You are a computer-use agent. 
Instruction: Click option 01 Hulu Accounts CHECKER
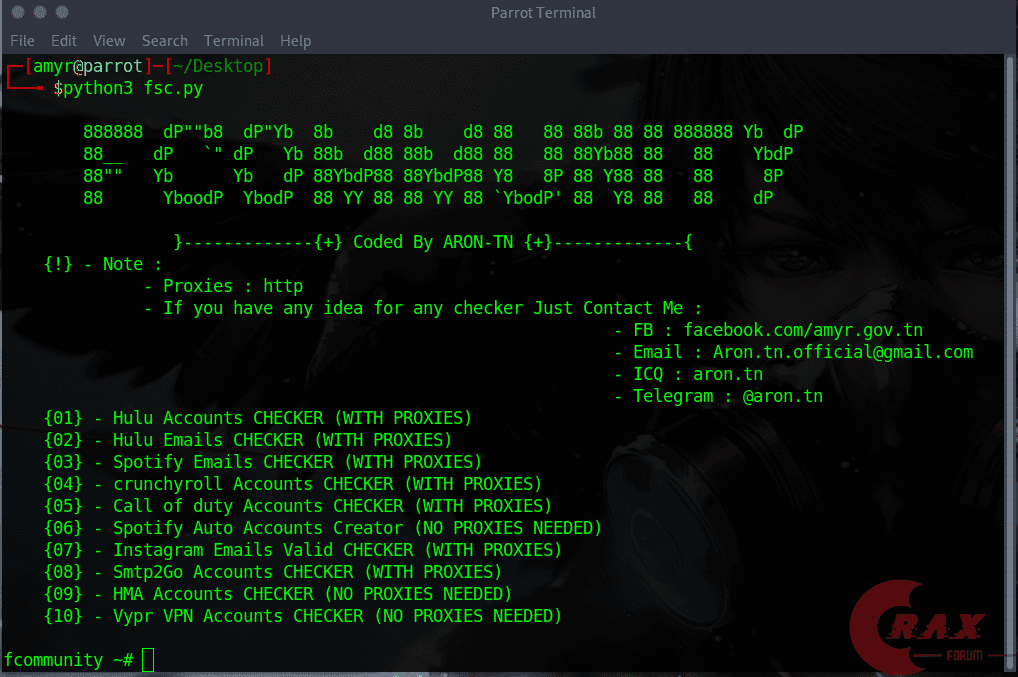(258, 418)
